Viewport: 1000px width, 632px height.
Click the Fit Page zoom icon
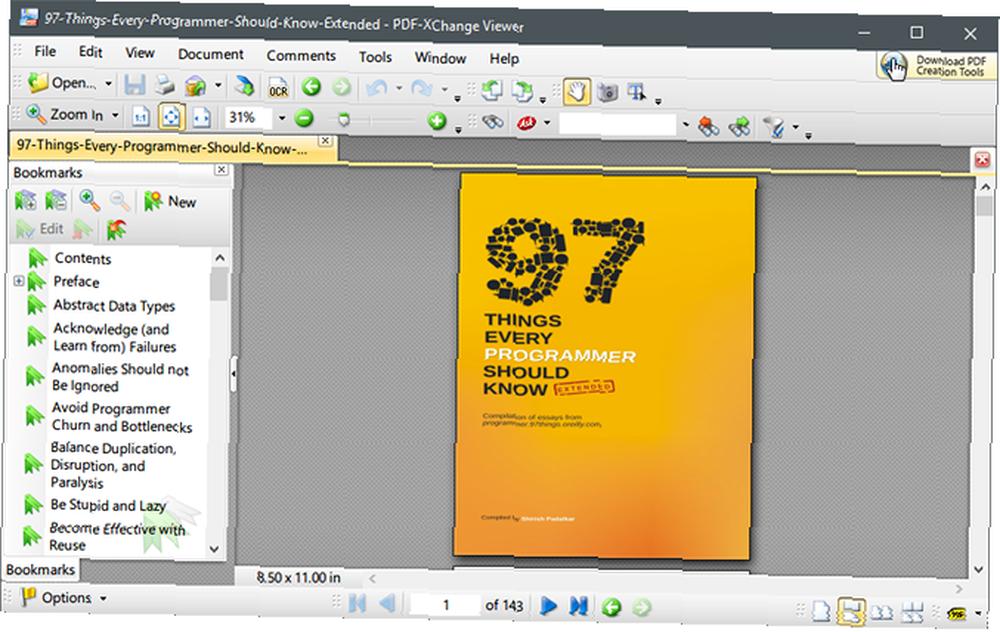[171, 117]
